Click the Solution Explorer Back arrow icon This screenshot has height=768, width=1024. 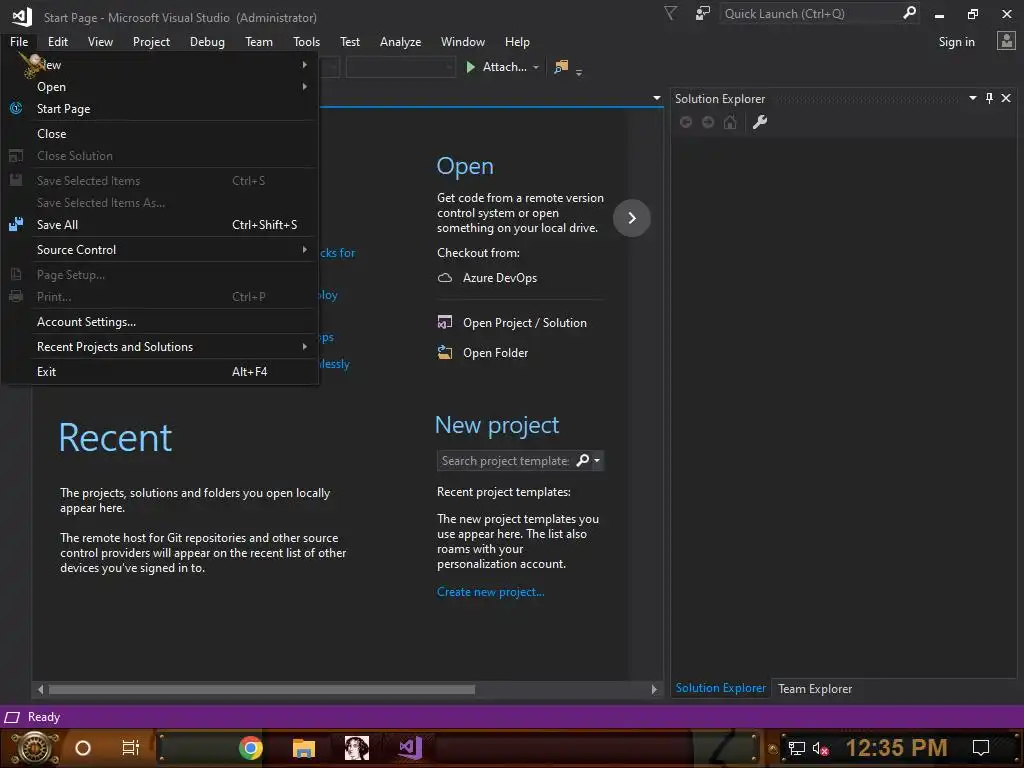point(686,122)
